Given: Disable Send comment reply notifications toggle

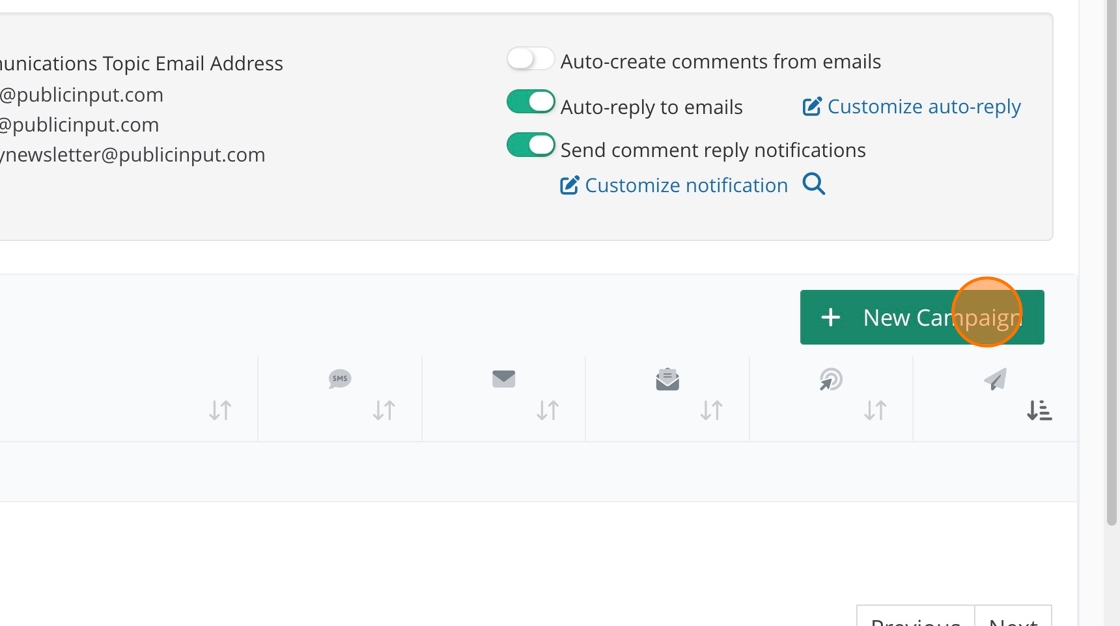Looking at the screenshot, I should (530, 146).
